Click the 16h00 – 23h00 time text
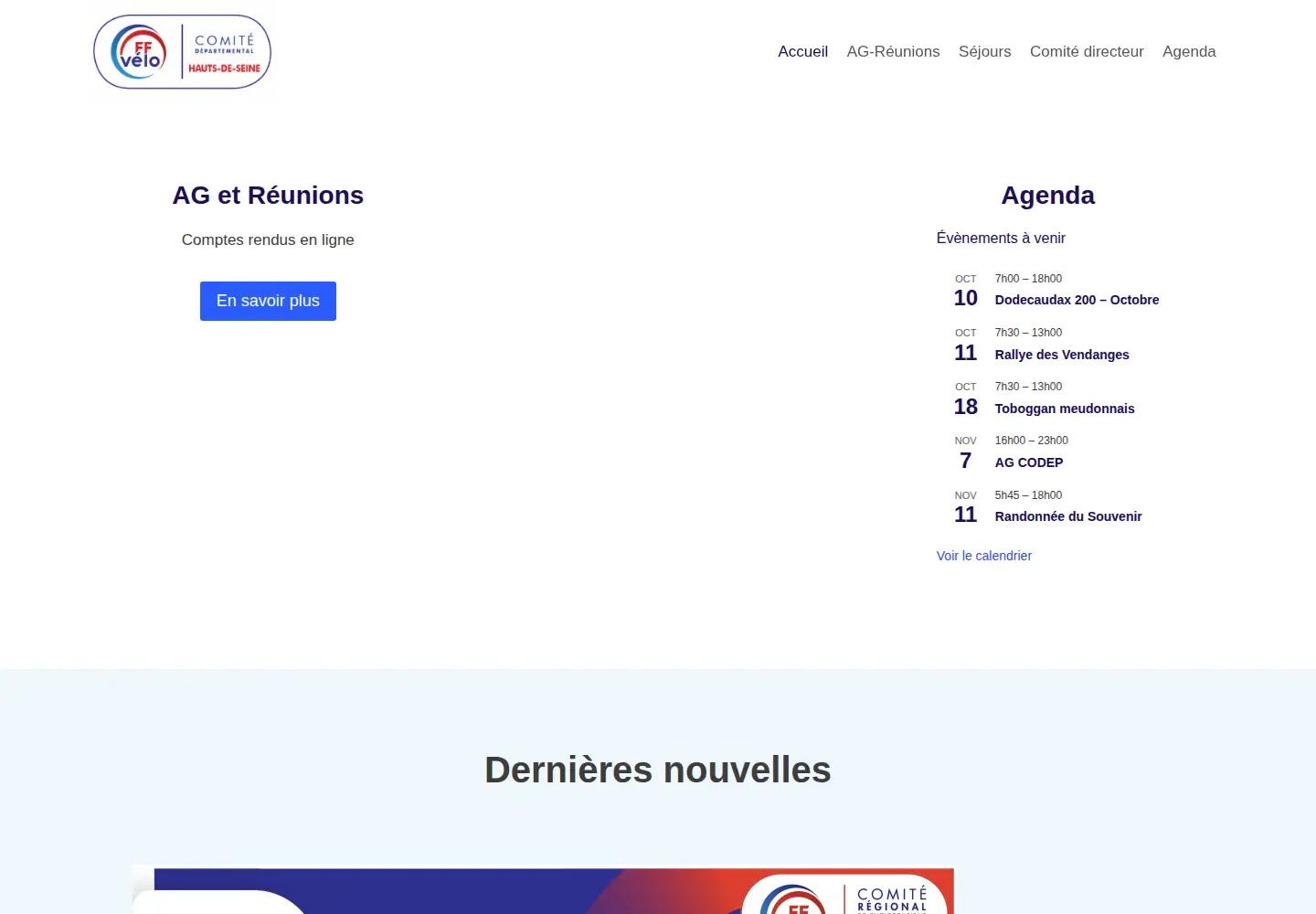 [x=1032, y=441]
